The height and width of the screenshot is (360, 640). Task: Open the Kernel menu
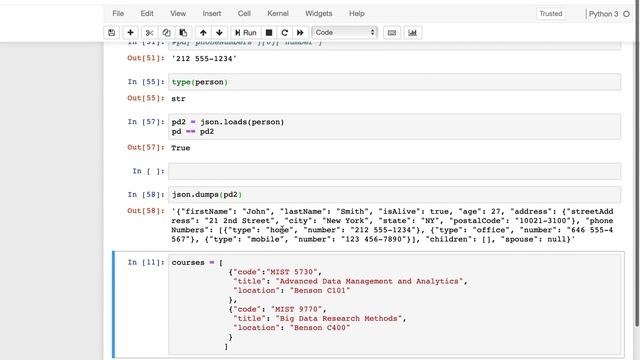click(x=278, y=13)
